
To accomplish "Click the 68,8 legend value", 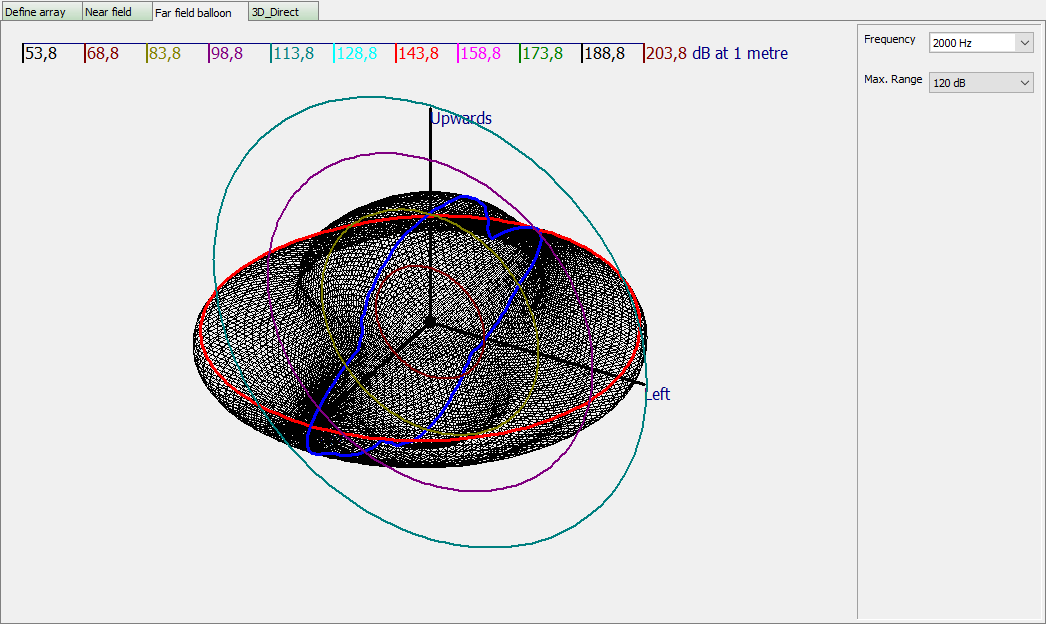I will pos(103,53).
